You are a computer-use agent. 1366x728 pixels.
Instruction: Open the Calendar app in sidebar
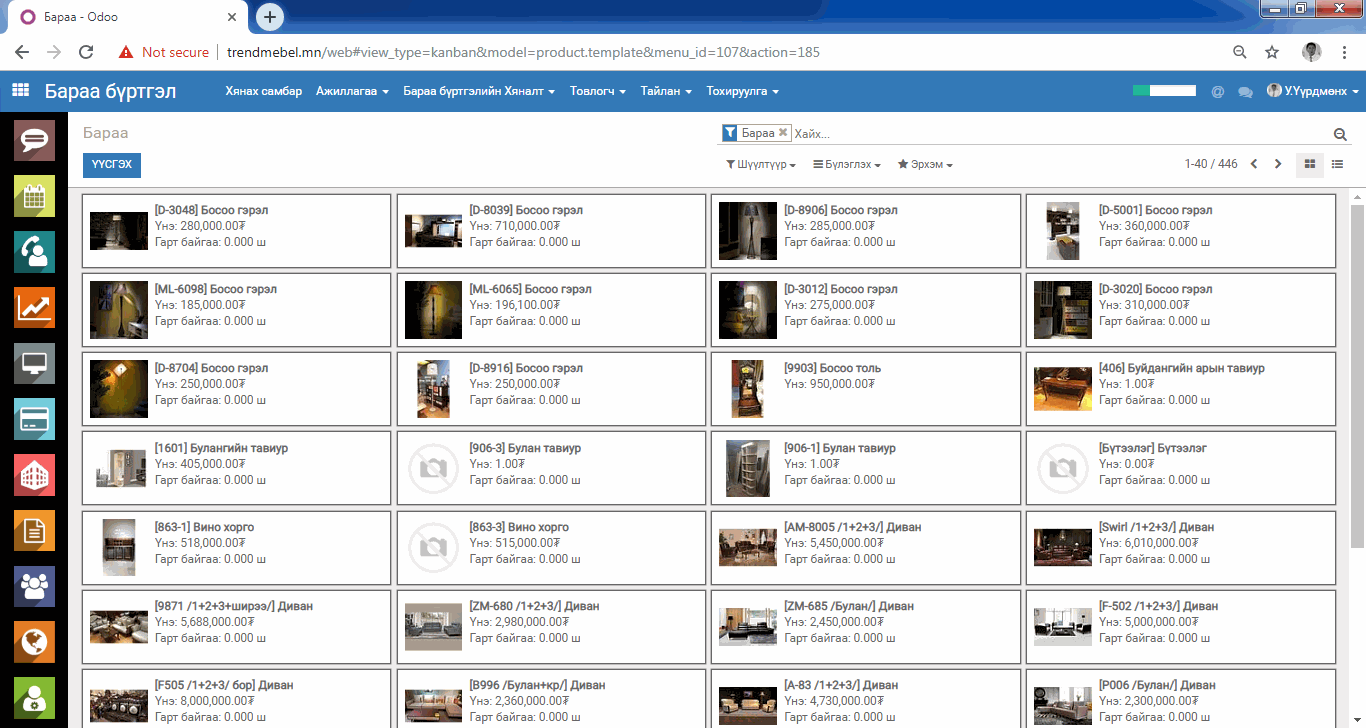[34, 196]
